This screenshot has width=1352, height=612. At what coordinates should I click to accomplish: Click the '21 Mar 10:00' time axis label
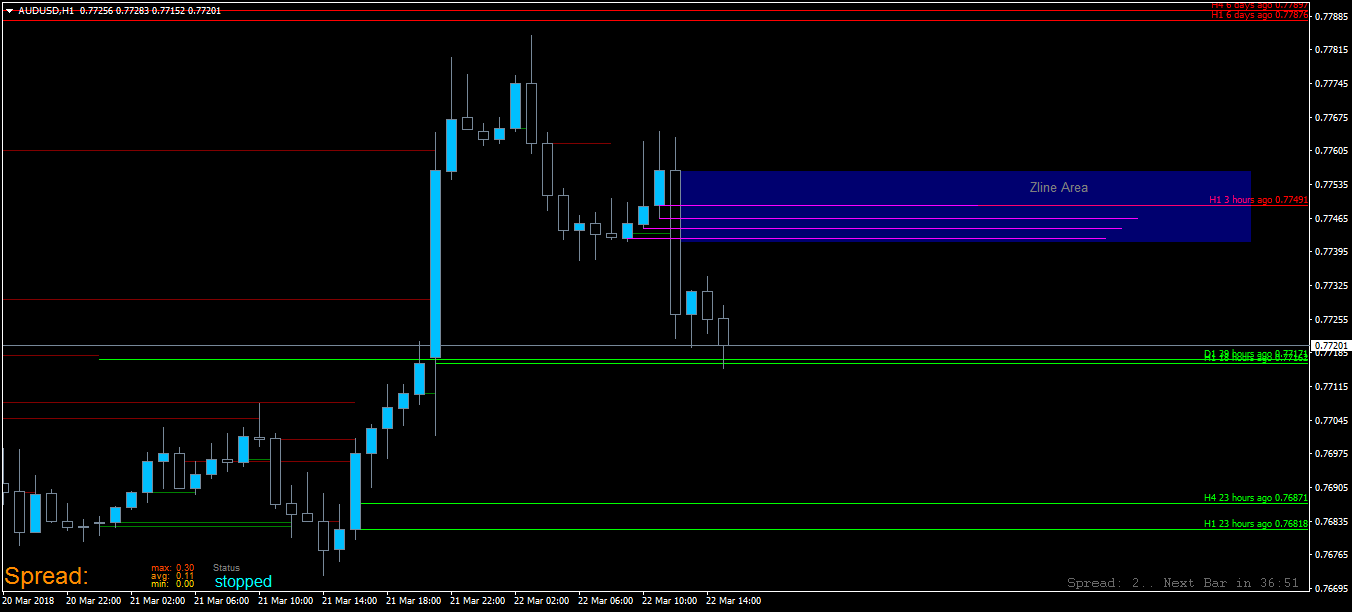tap(286, 601)
